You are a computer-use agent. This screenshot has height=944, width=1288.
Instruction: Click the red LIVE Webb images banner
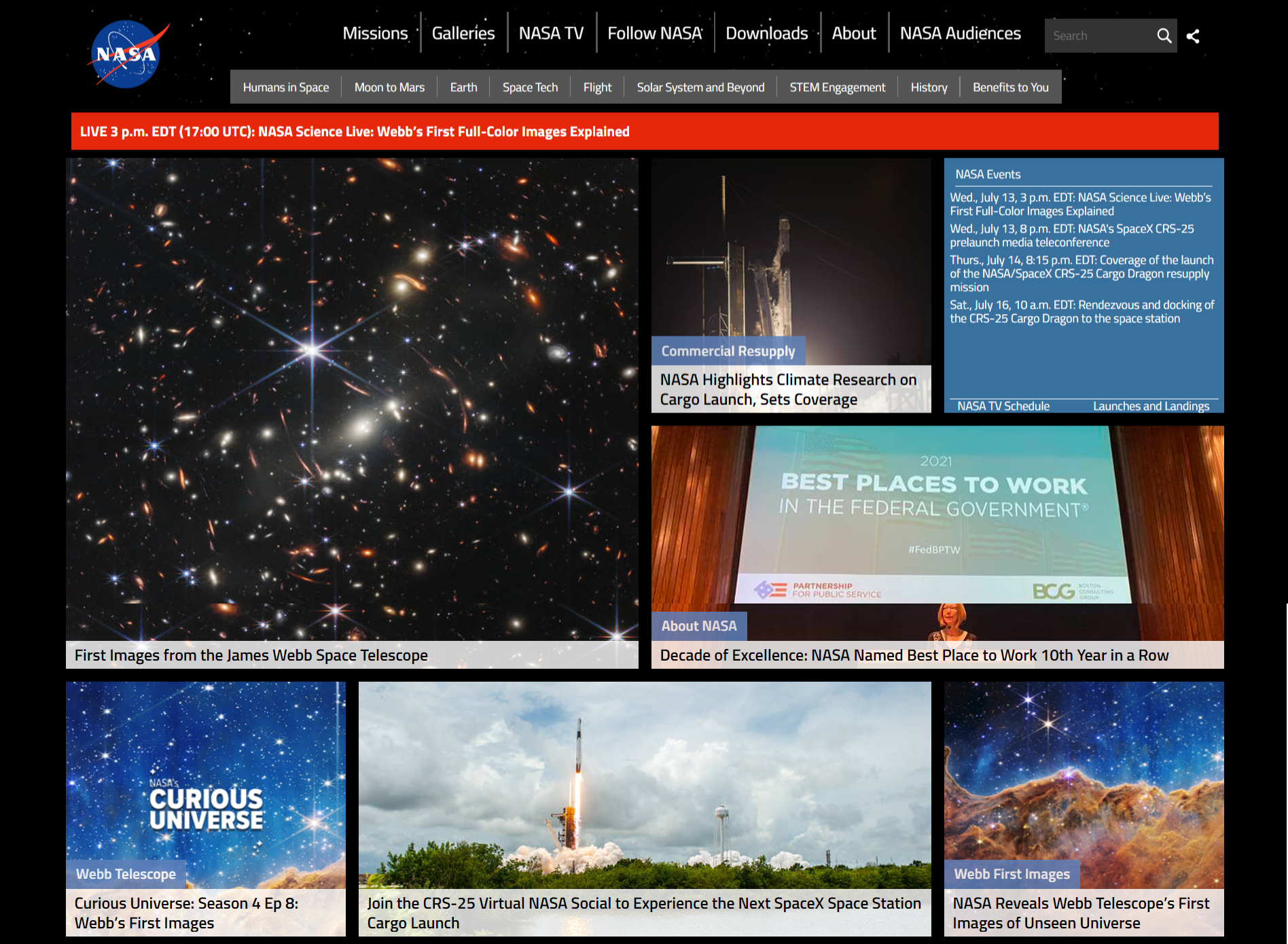(645, 131)
